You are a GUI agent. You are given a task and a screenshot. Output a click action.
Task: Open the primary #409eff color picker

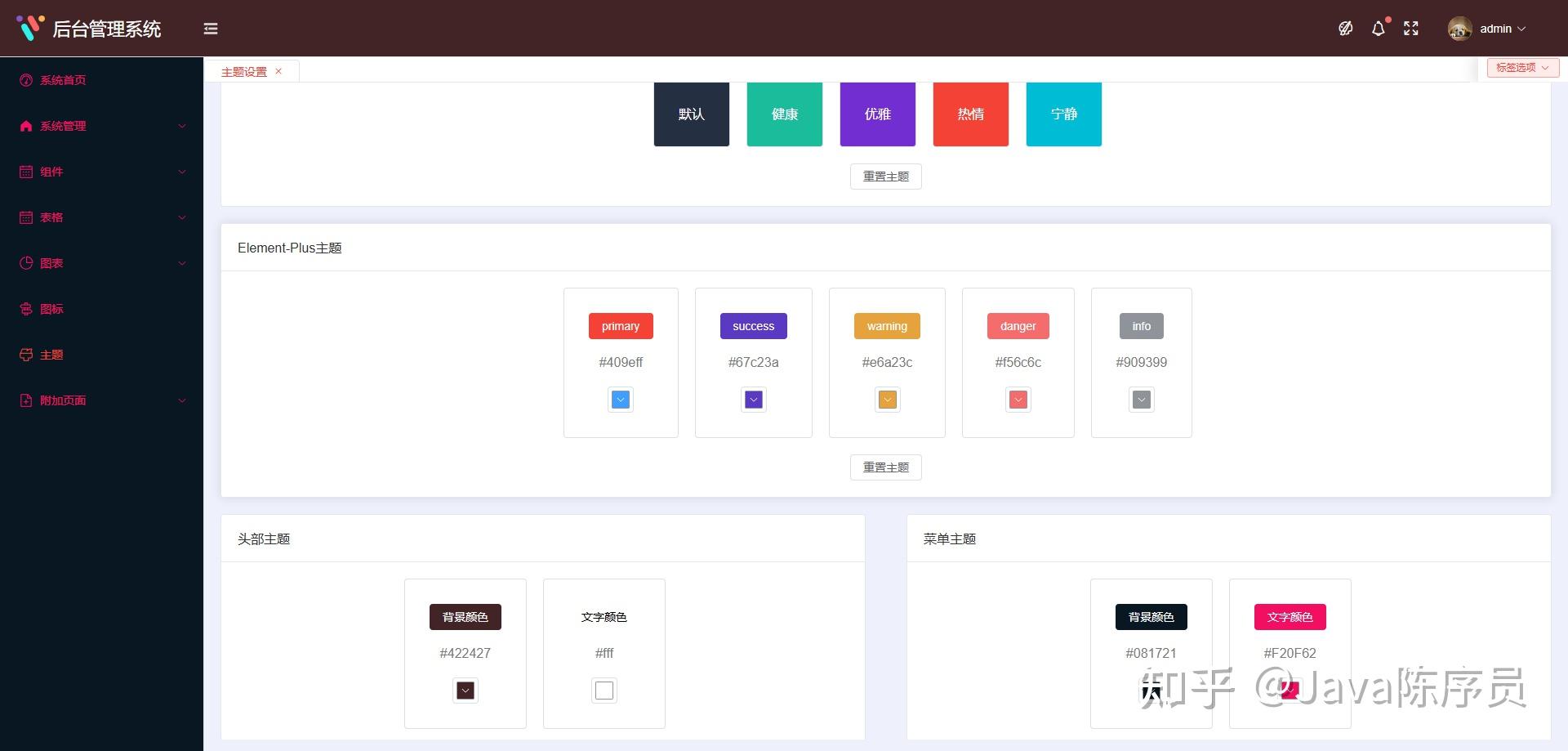621,400
